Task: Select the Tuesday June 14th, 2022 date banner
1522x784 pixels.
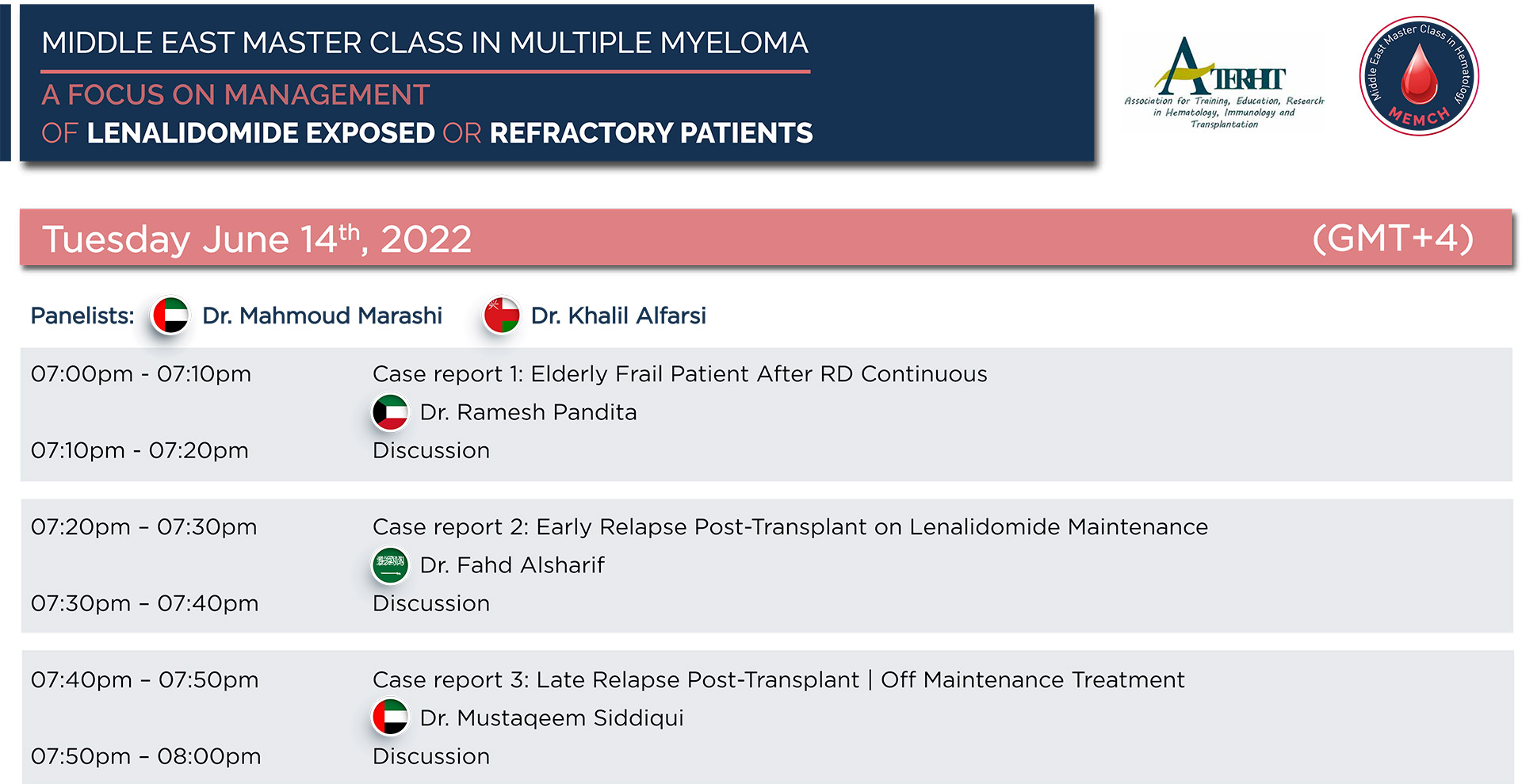Action: [x=766, y=238]
